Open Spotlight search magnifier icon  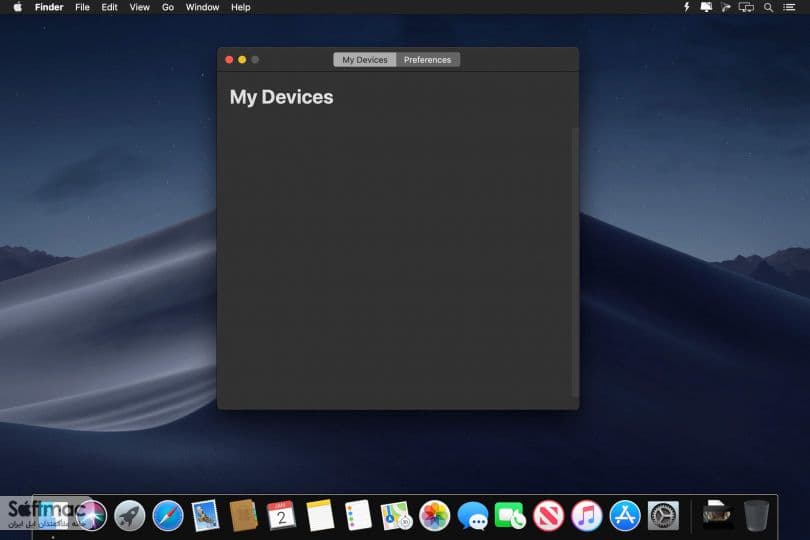[769, 7]
